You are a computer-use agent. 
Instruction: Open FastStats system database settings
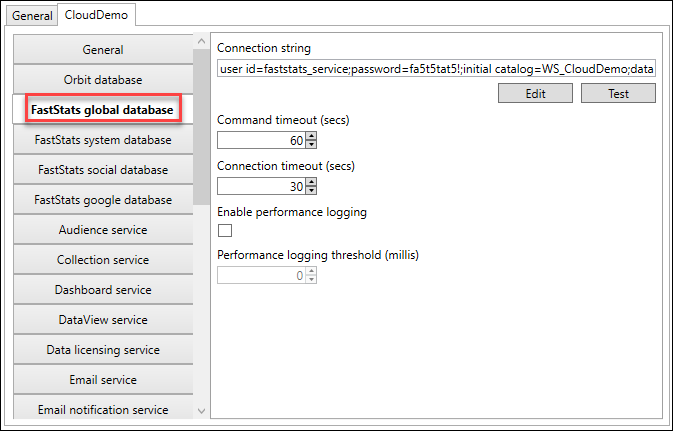(103, 140)
